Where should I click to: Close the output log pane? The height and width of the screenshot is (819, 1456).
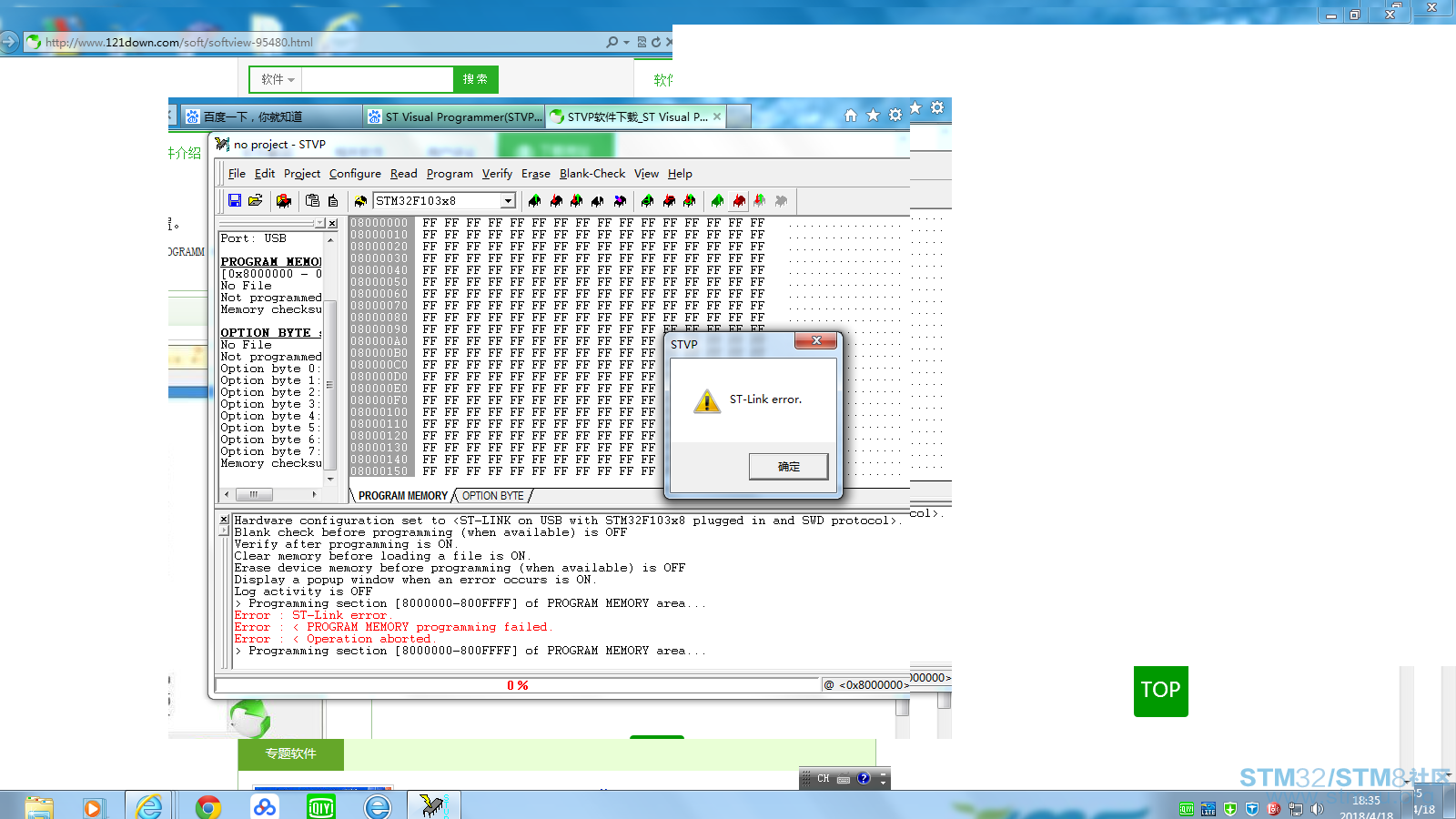click(224, 519)
